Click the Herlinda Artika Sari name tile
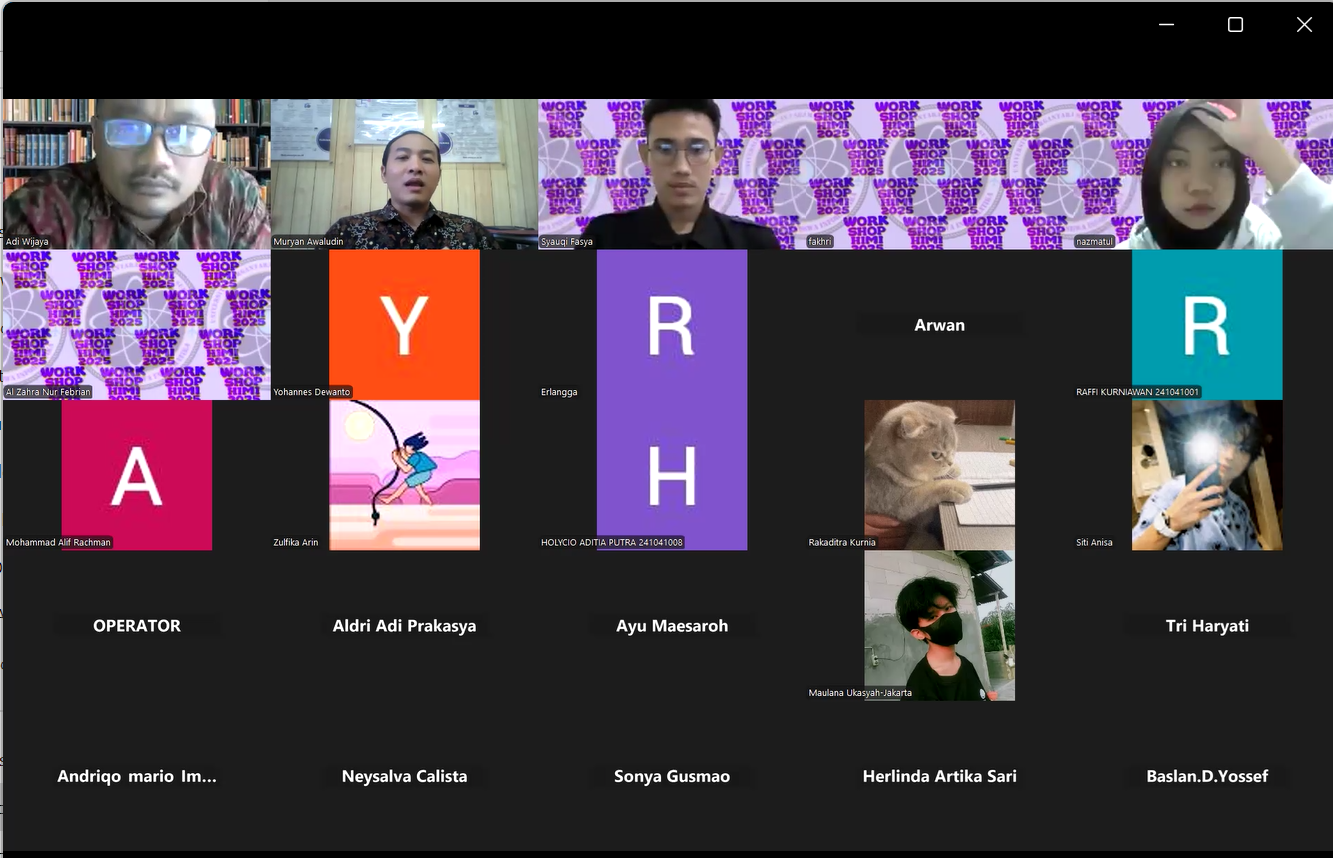This screenshot has height=858, width=1333. coord(939,776)
